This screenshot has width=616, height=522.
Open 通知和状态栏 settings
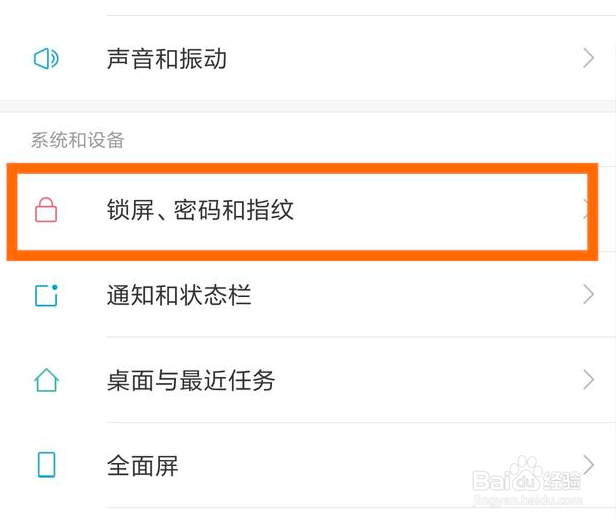[x=179, y=295]
